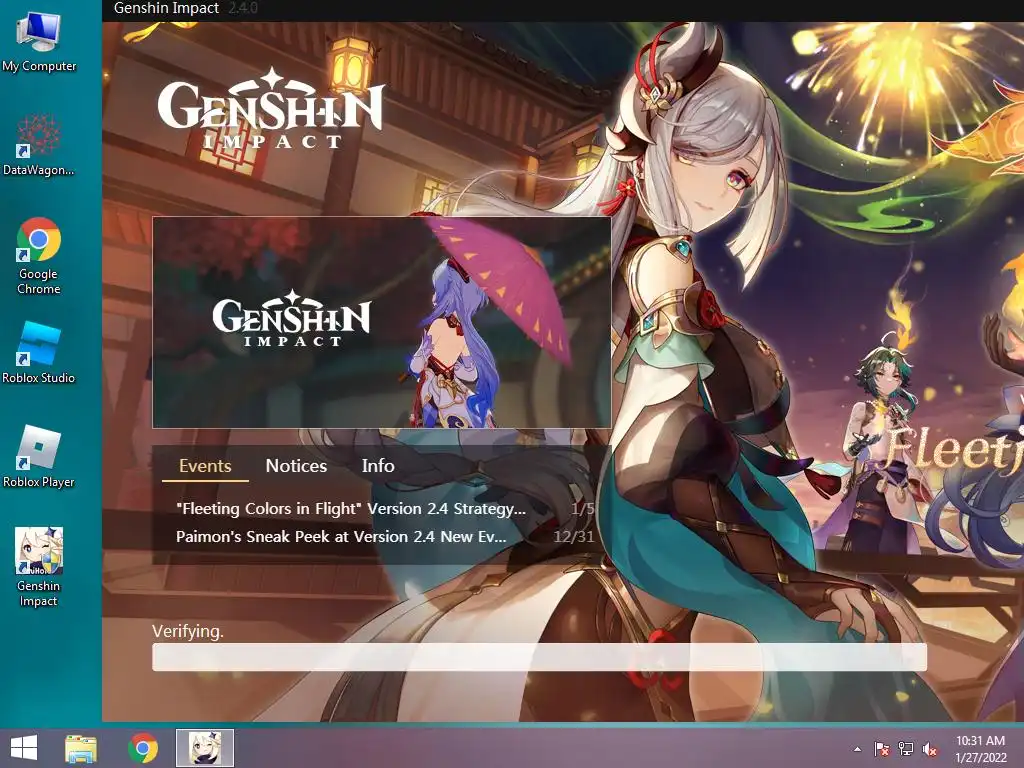This screenshot has height=768, width=1024.
Task: Open the DataWagon desktop shortcut
Action: pos(39,145)
